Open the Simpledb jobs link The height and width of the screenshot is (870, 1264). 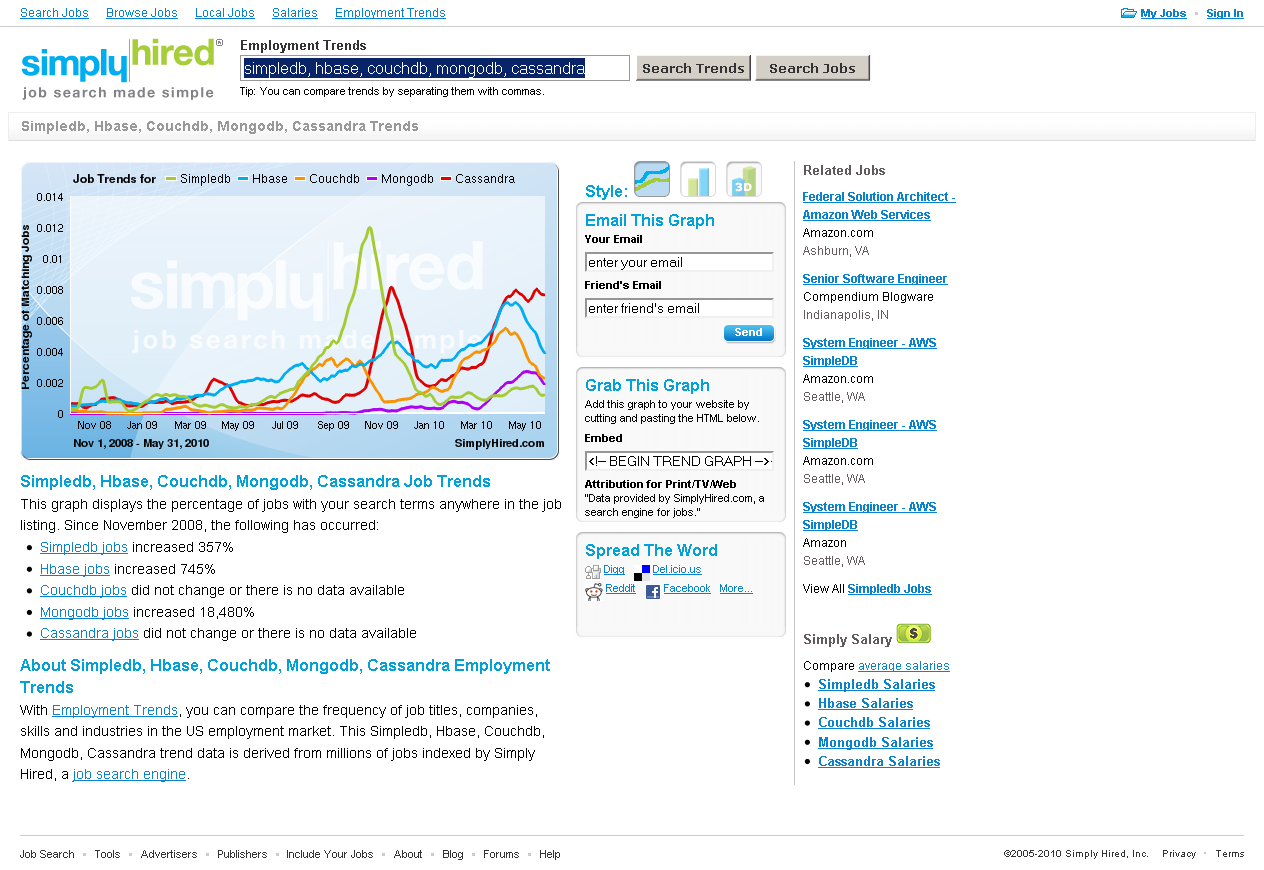[84, 547]
